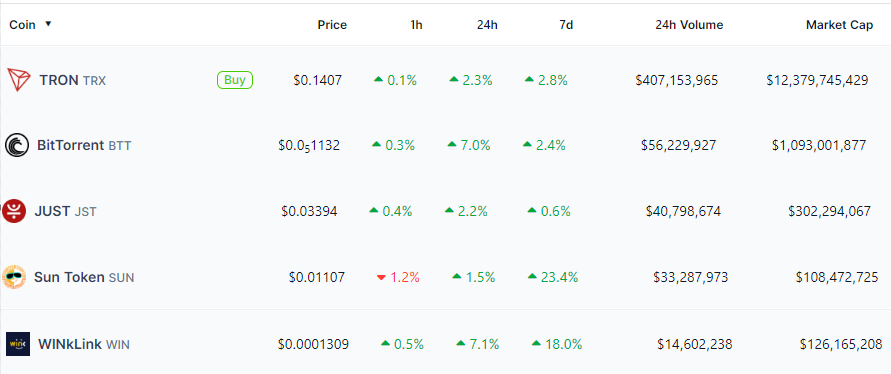891x374 pixels.
Task: Open the Sun Token SUN coin link
Action: click(x=84, y=277)
